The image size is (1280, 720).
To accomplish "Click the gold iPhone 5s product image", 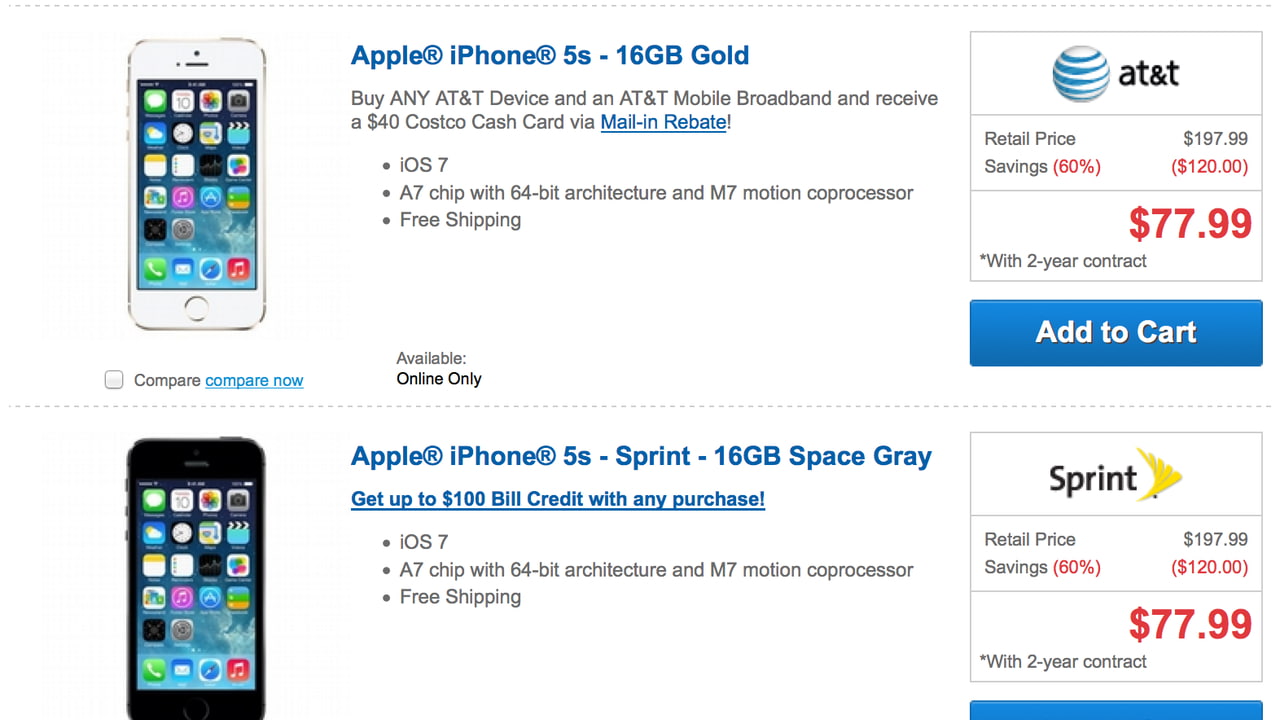I will pyautogui.click(x=196, y=185).
